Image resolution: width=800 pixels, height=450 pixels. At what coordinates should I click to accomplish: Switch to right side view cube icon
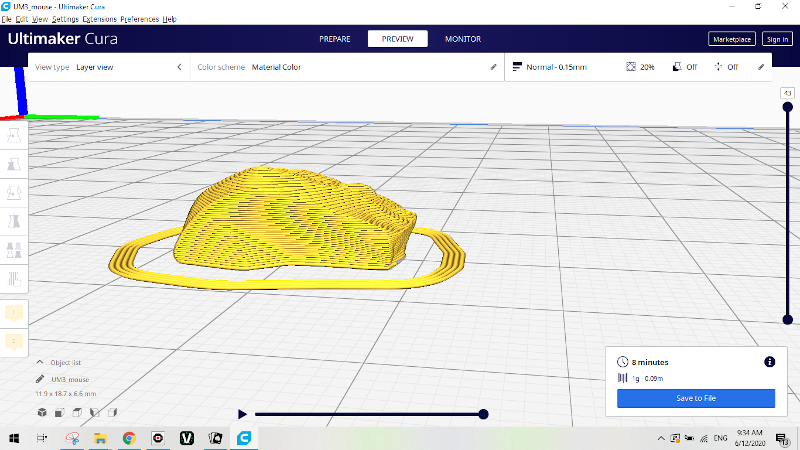(x=112, y=412)
